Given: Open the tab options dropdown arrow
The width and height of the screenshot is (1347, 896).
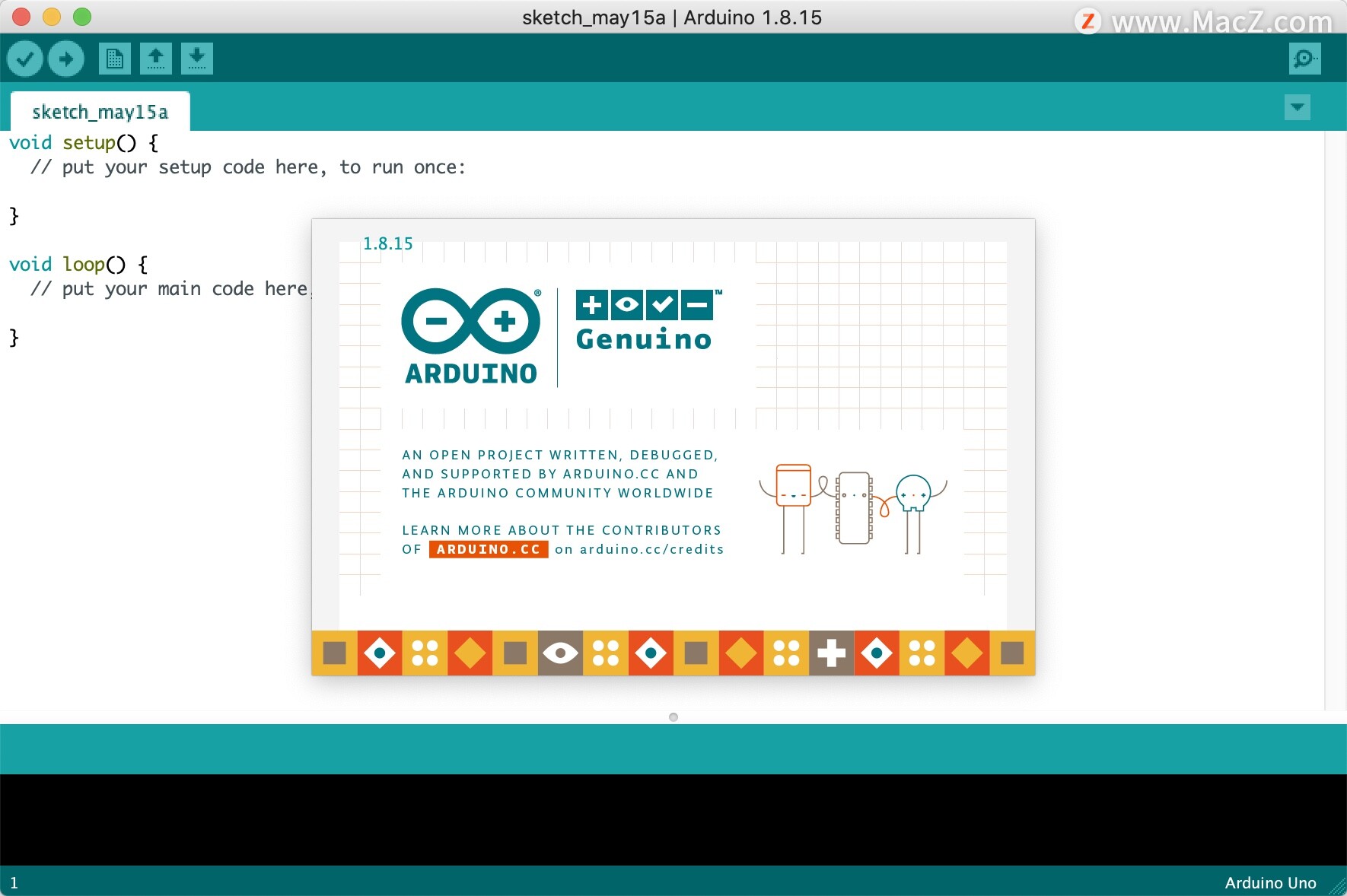Looking at the screenshot, I should [x=1298, y=107].
